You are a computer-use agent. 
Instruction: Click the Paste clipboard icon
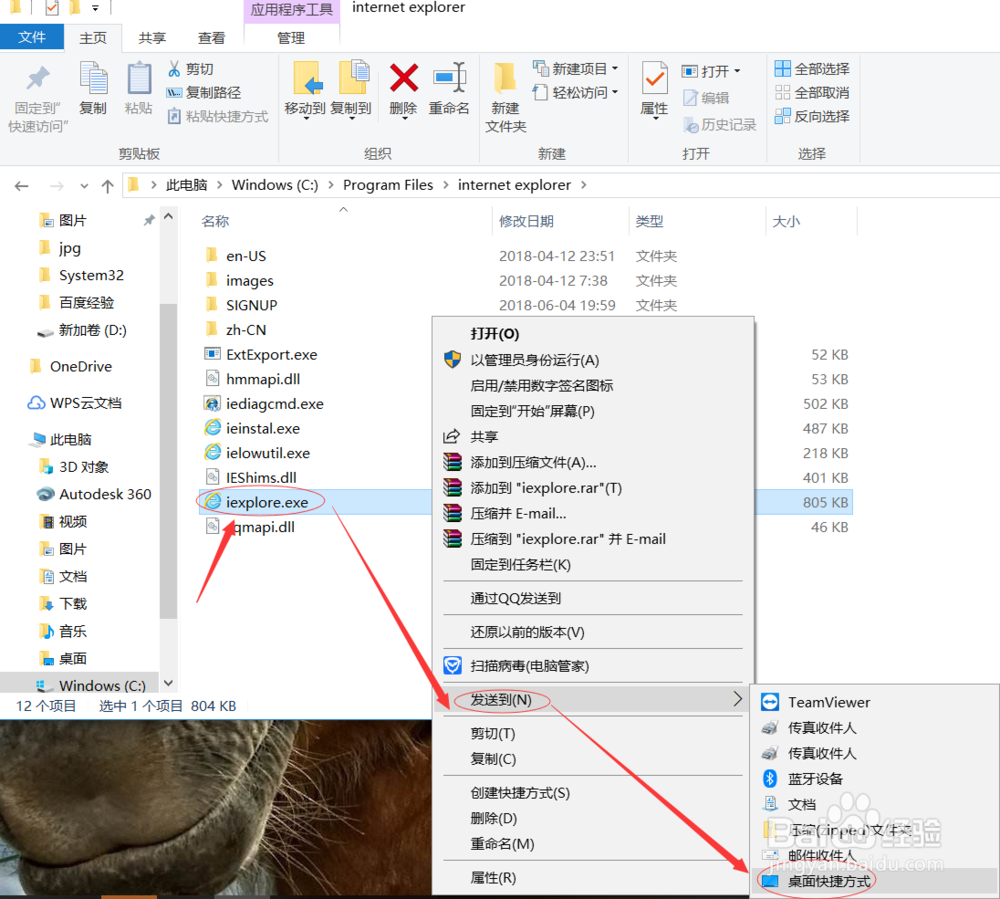(x=138, y=78)
